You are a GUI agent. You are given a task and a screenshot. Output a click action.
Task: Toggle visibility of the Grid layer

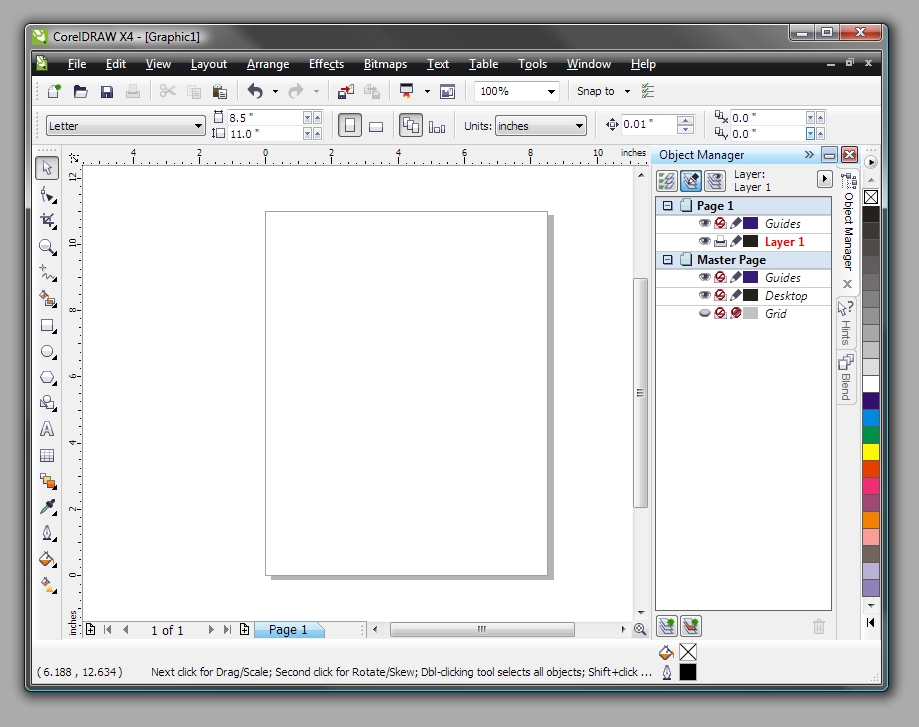click(705, 312)
